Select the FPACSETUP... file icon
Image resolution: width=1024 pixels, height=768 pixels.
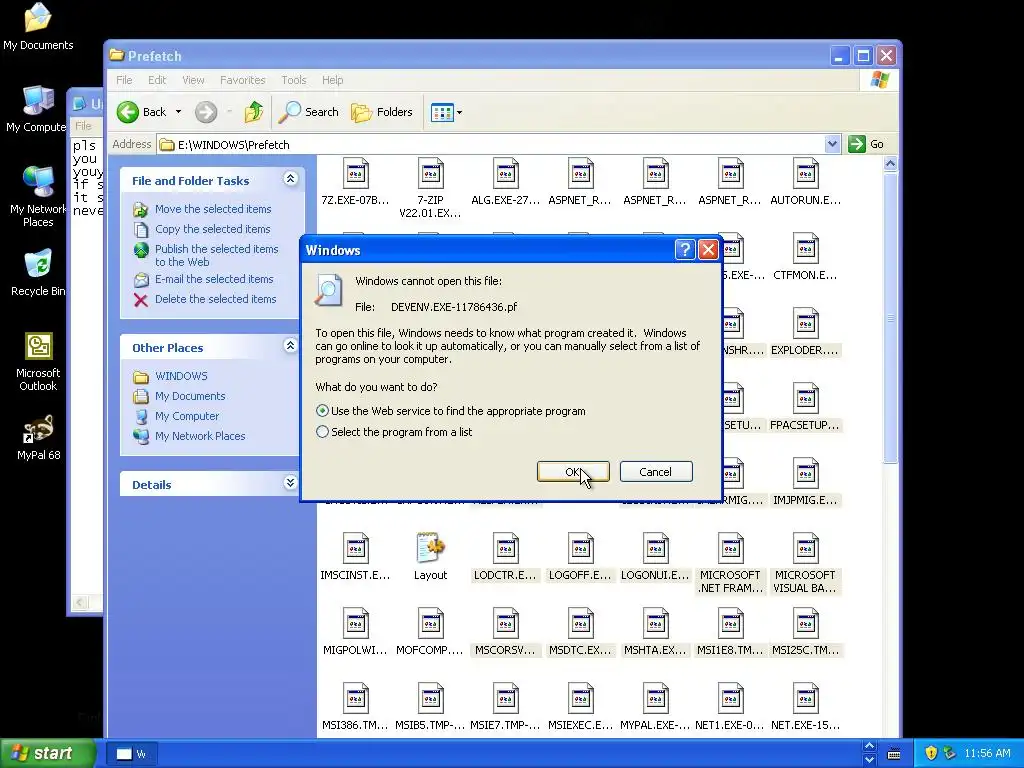tap(805, 400)
